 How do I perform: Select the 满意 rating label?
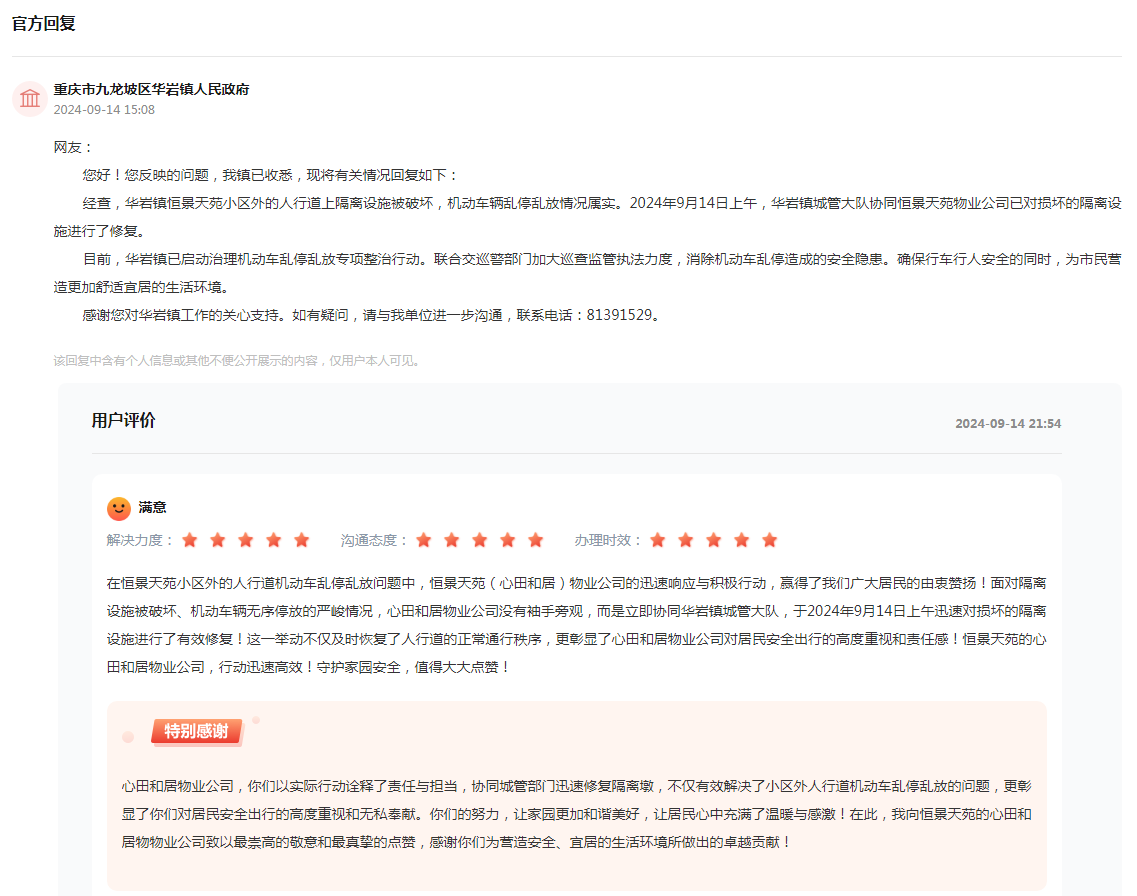(154, 508)
